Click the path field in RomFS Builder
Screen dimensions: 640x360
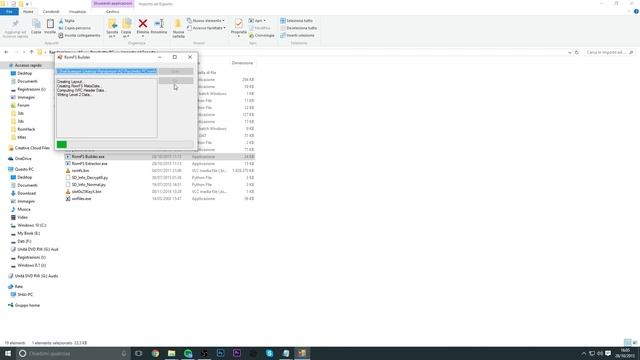(107, 71)
